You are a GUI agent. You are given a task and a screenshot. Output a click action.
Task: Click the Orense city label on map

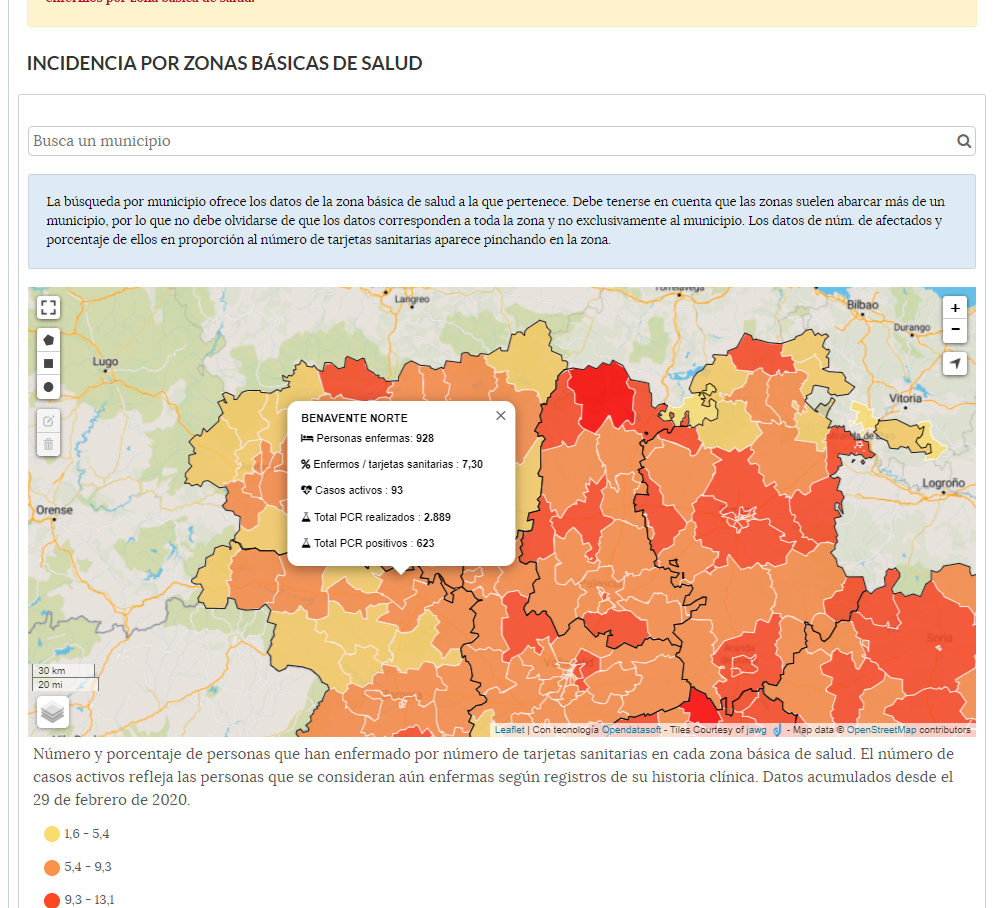(54, 510)
